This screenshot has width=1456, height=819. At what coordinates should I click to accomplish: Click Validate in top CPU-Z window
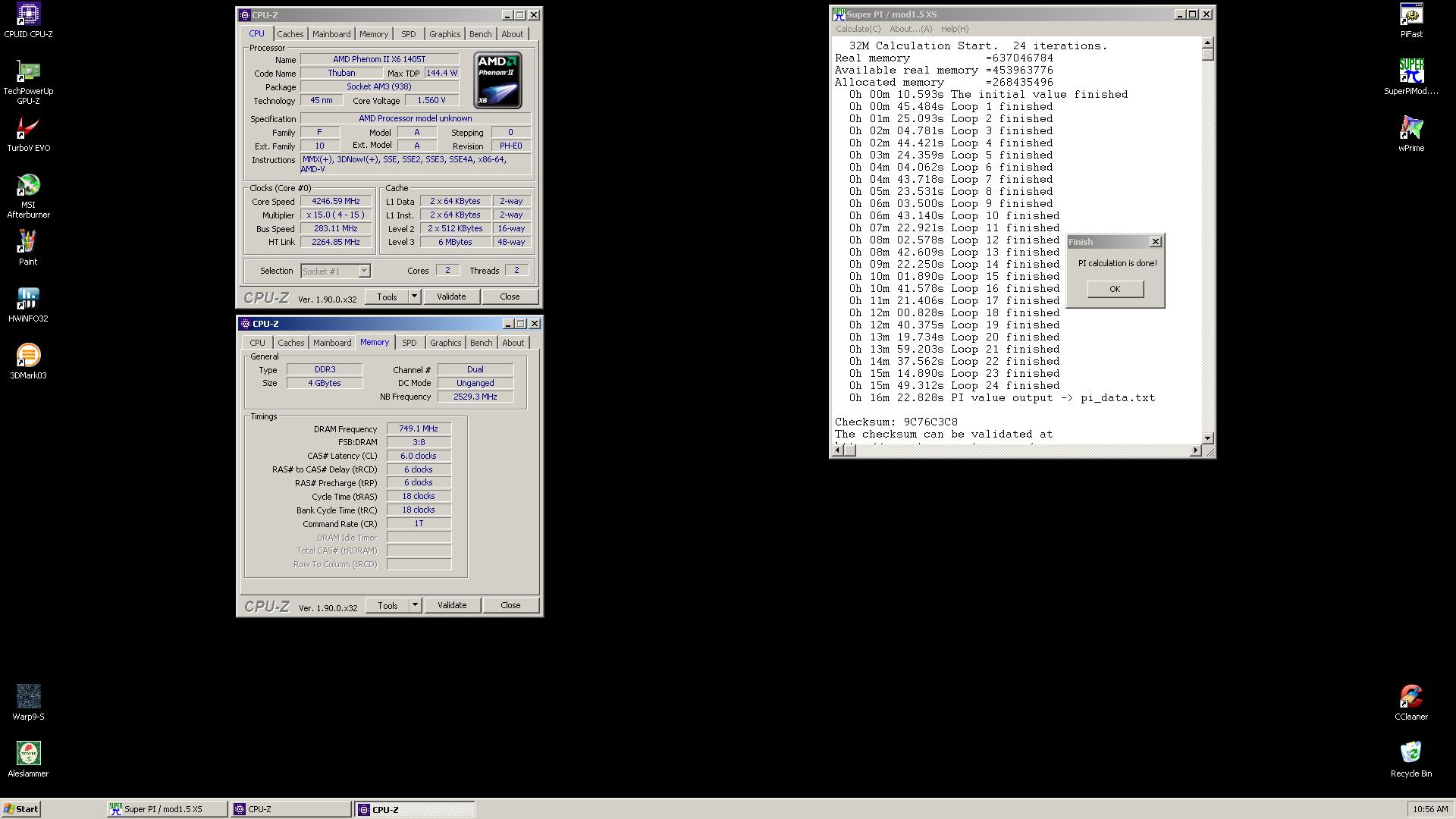click(x=451, y=297)
